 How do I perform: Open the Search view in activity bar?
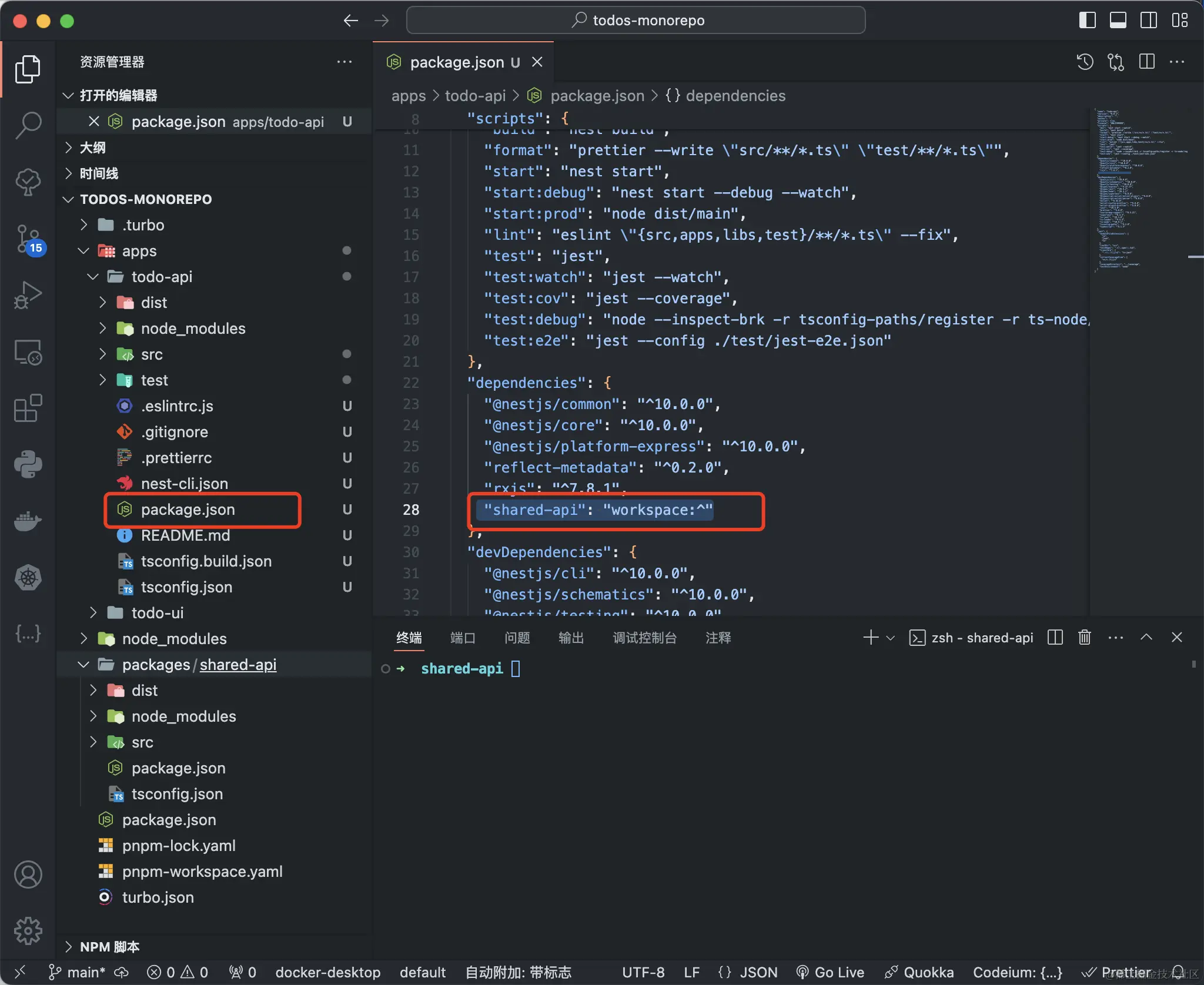tap(28, 125)
